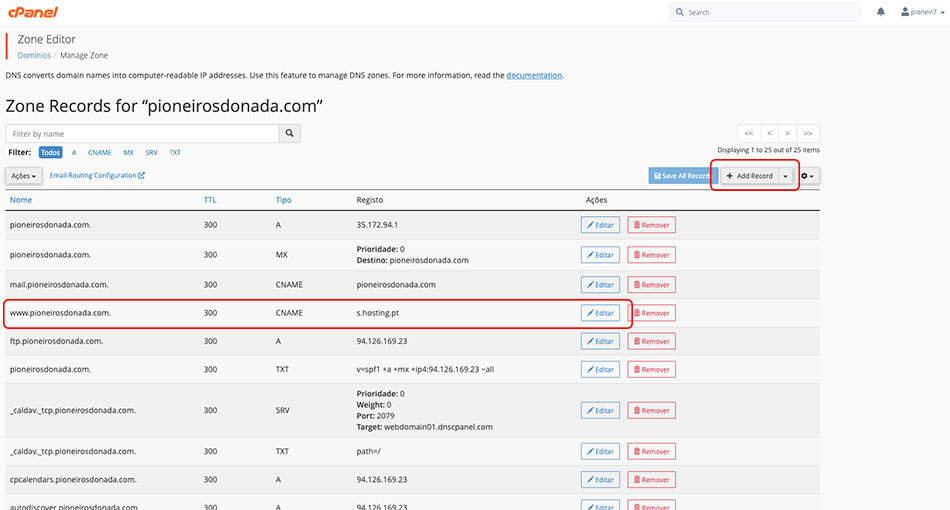Open Email Routing Configuration link
Screen dimensions: 950x510
pos(97,176)
